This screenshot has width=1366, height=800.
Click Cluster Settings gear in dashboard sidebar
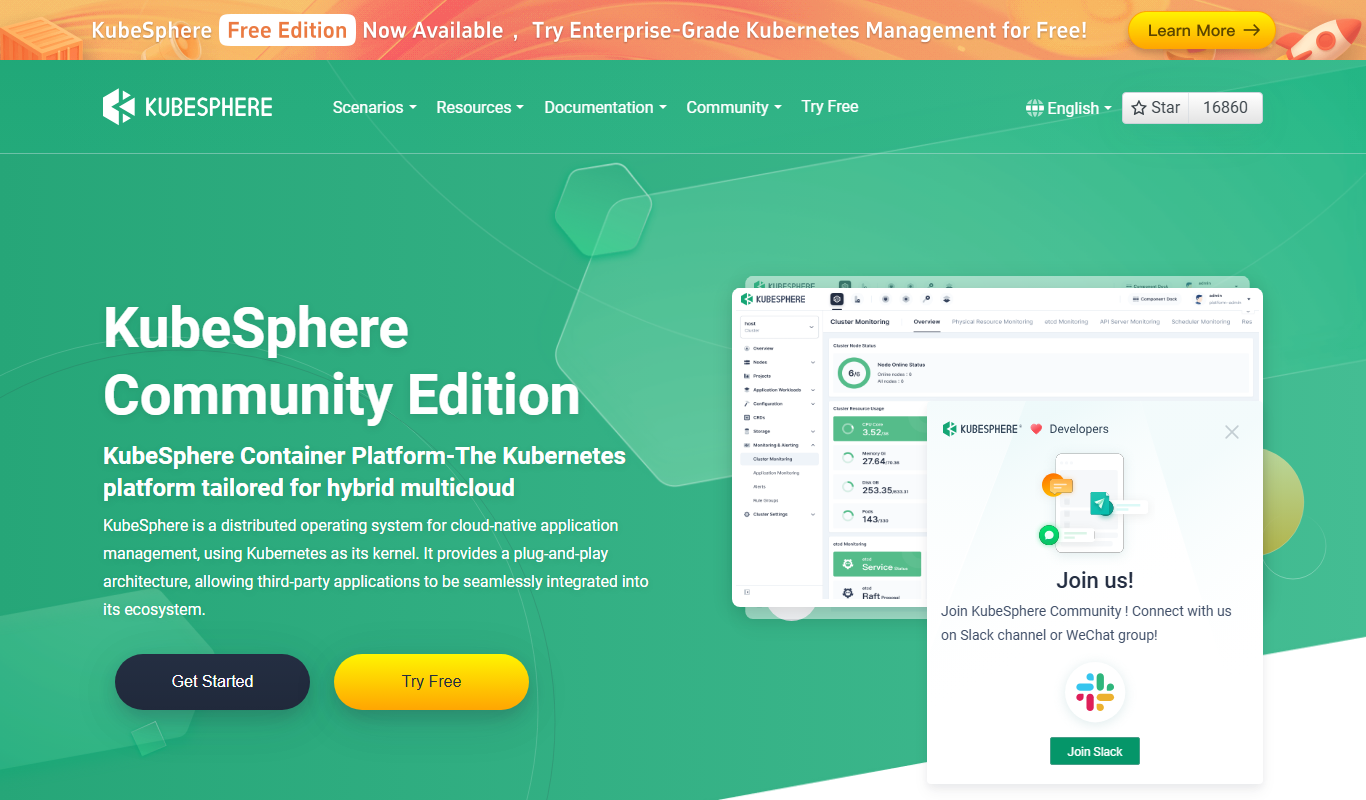pos(747,514)
